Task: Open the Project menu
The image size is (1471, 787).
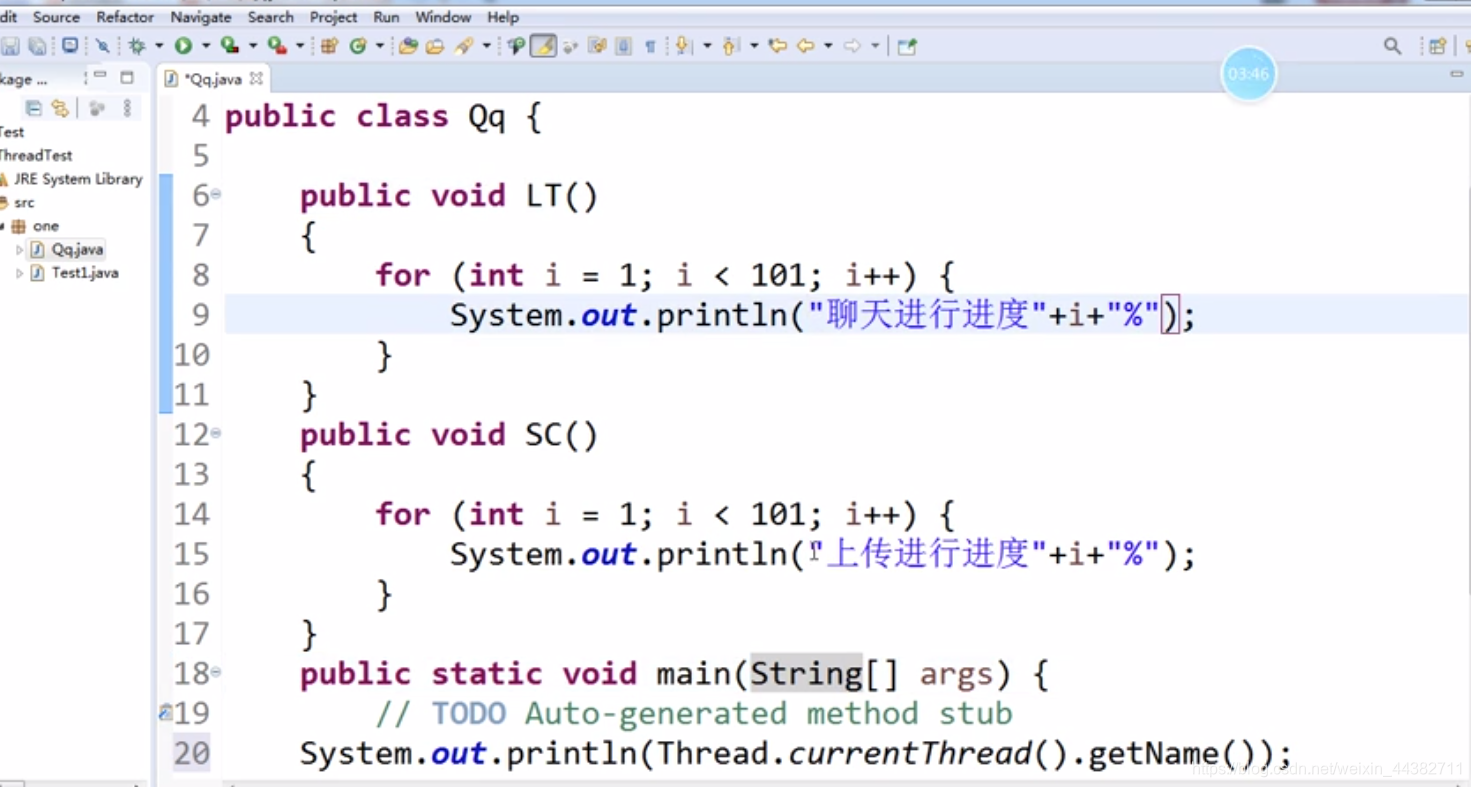Action: point(334,17)
